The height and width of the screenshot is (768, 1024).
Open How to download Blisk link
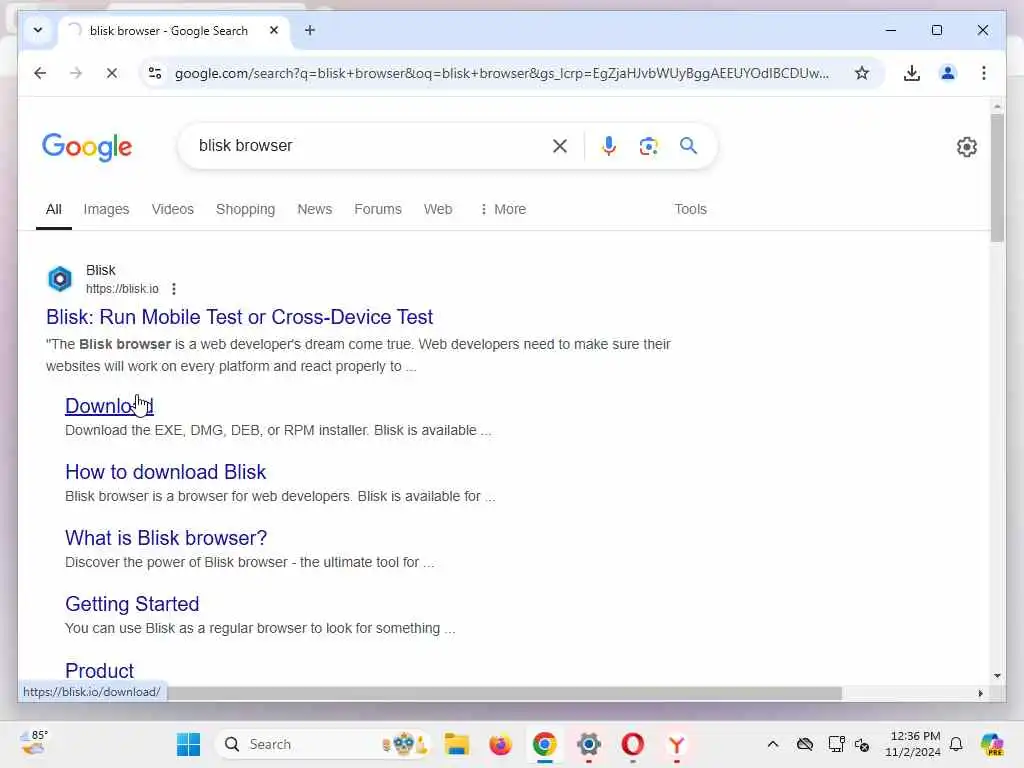[165, 472]
